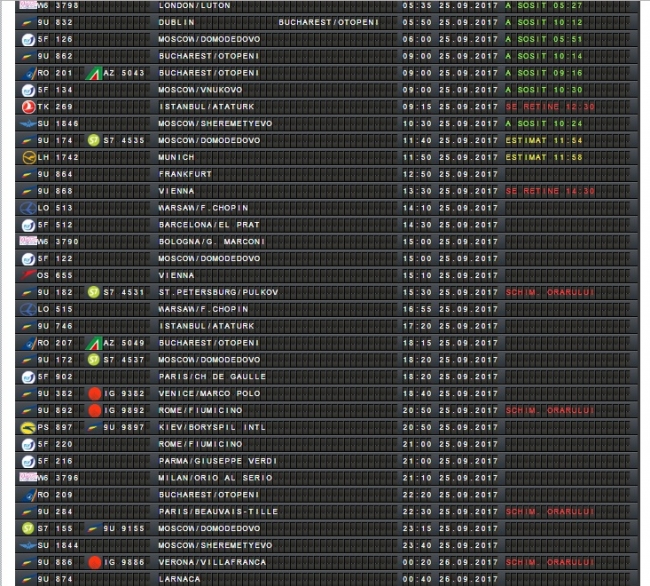
Task: Click the red circle logo beside IG 9892
Action: (95, 411)
